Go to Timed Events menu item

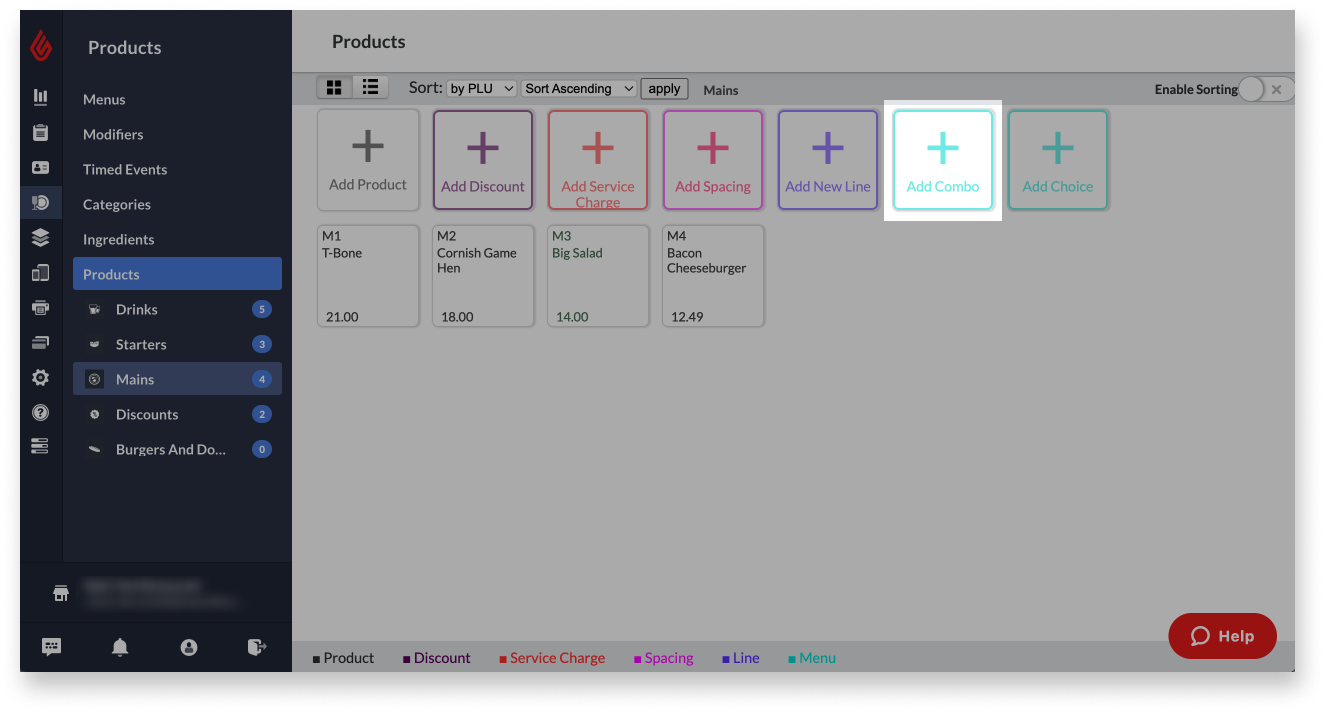(x=125, y=169)
